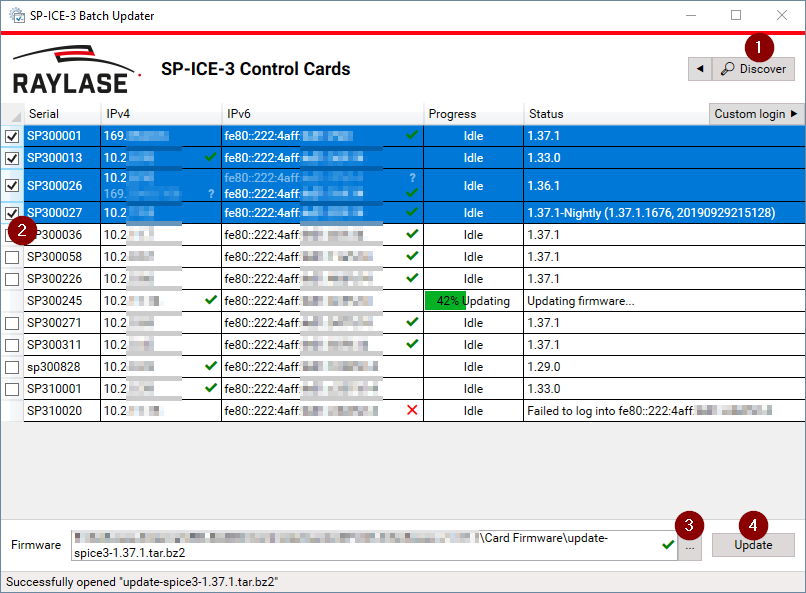806x593 pixels.
Task: Click the green check in SP300311 IPv6 cell
Action: click(412, 344)
